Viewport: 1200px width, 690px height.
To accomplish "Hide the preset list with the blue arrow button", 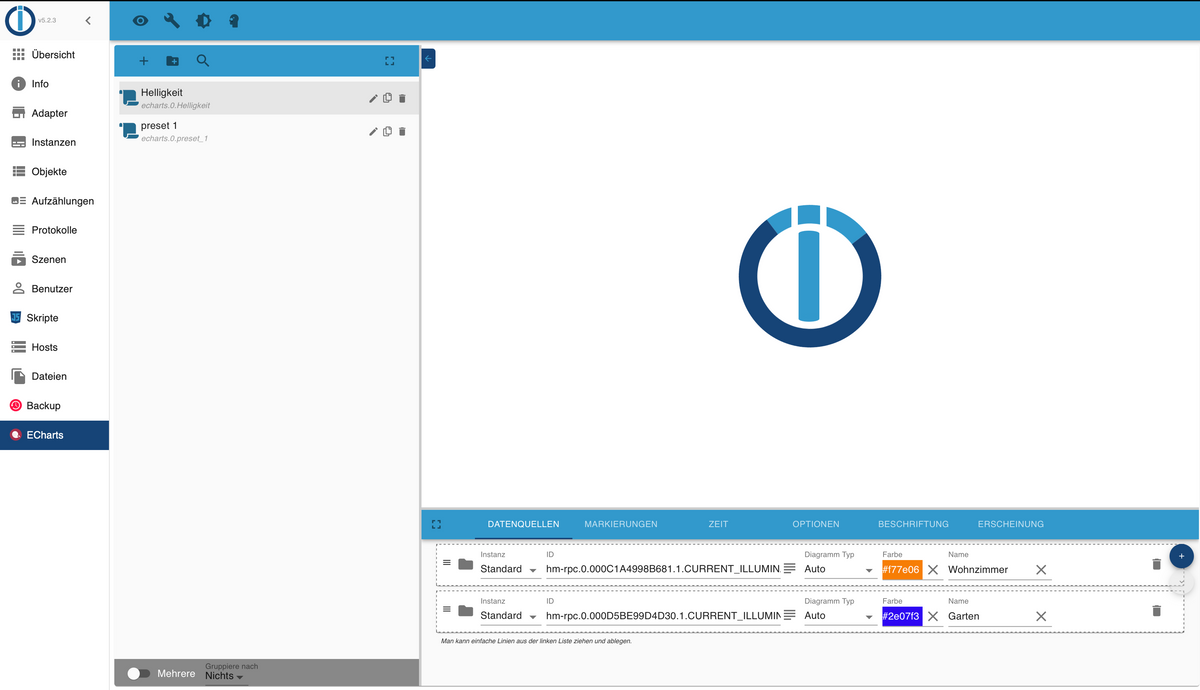I will (428, 59).
